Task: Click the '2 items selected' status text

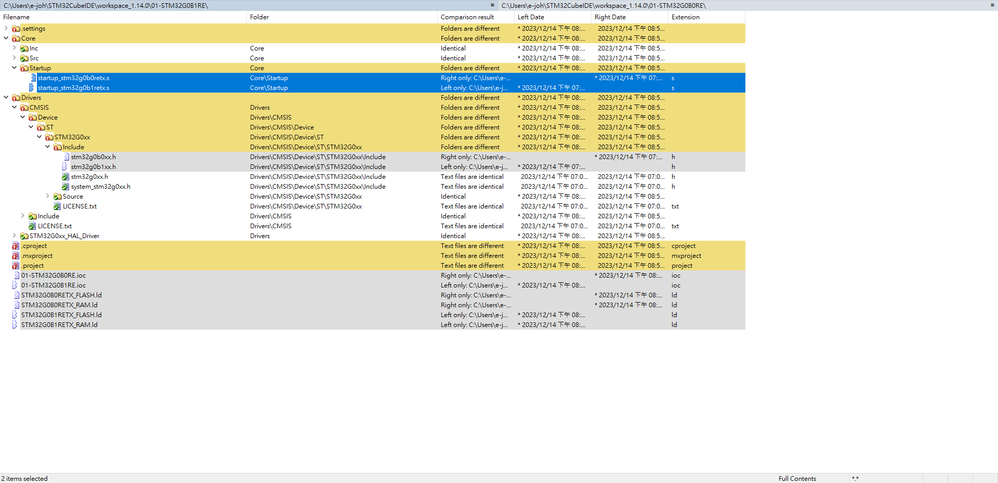Action: 24,479
